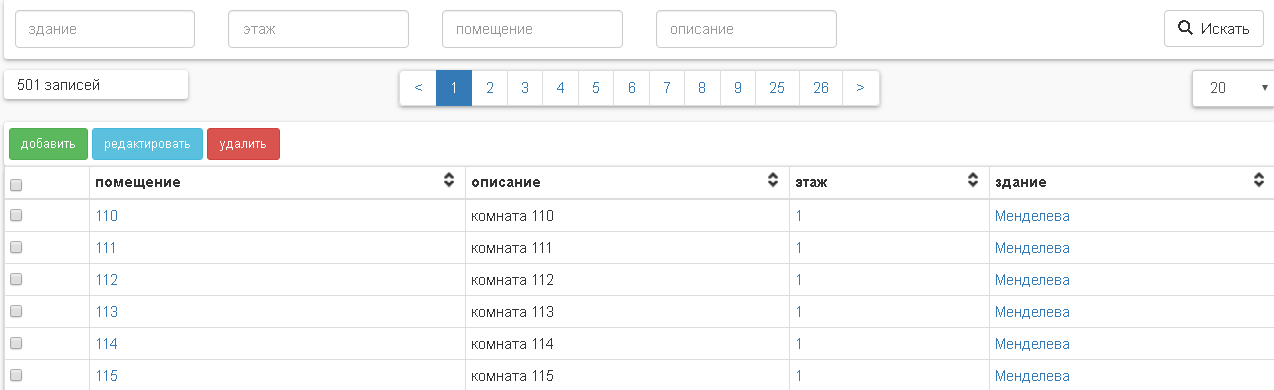
Task: Click the этаж value 1 in row 113
Action: click(799, 312)
